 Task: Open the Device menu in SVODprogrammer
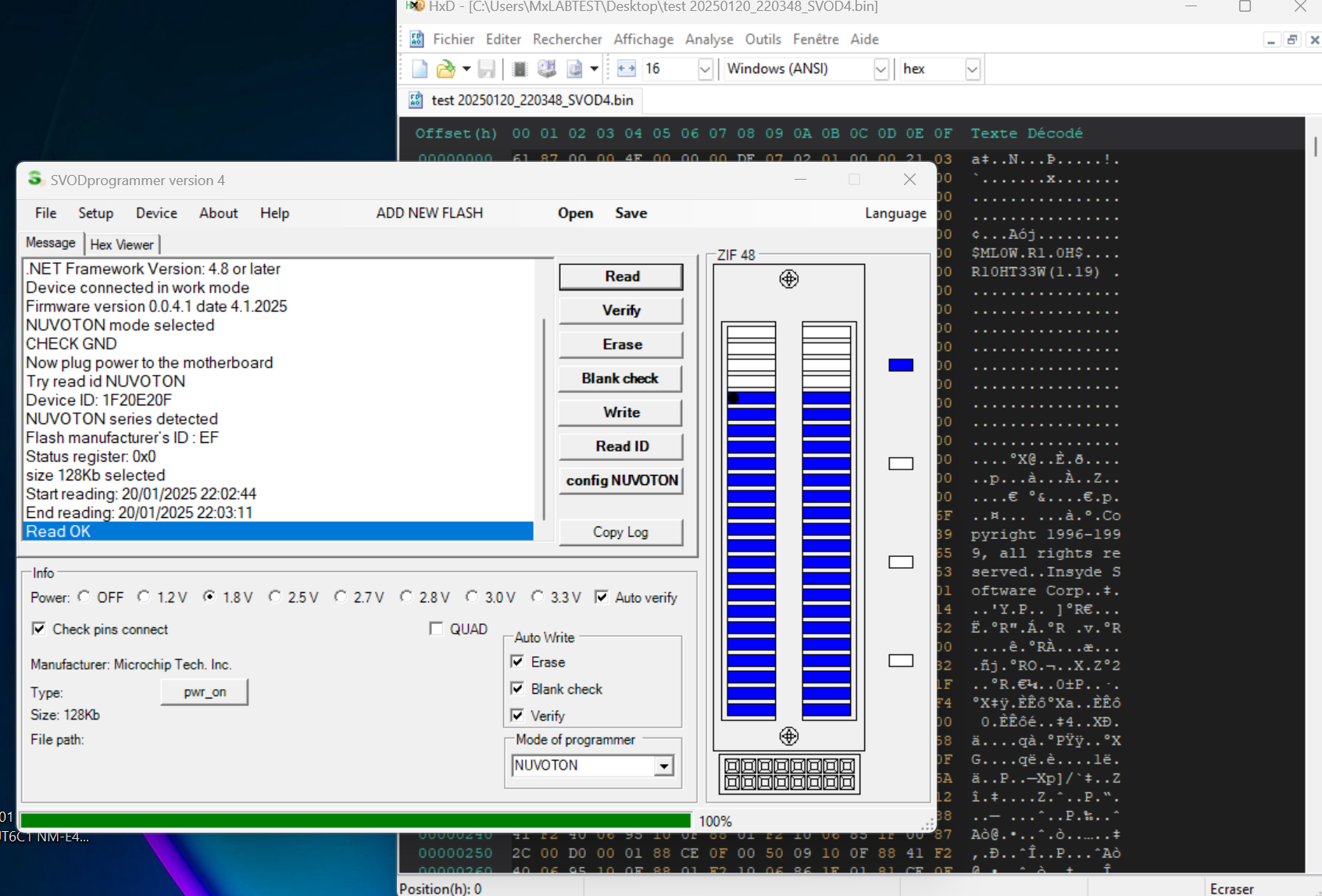(x=156, y=213)
